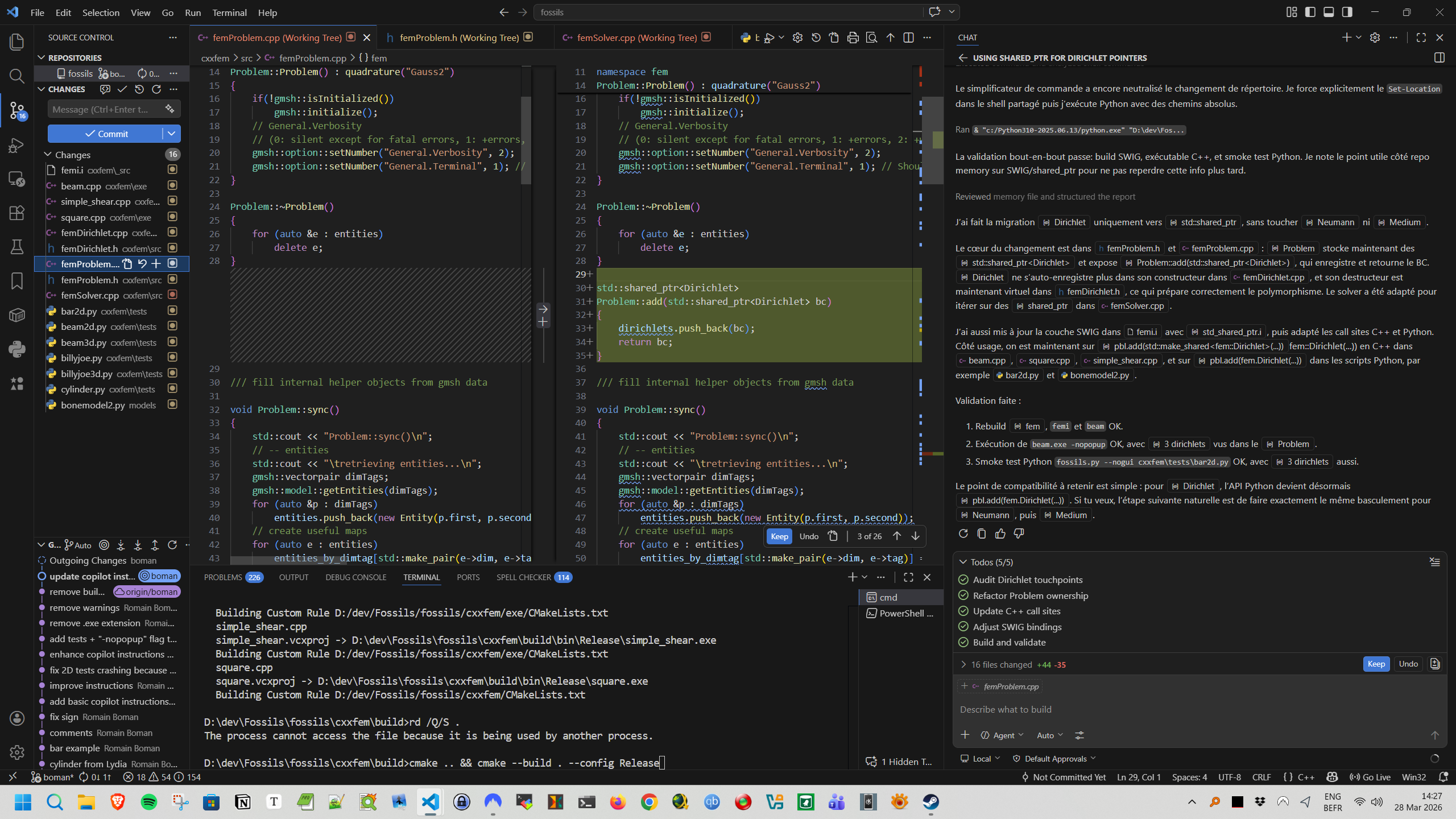
Task: Open the Explorer view in activity bar
Action: (17, 42)
